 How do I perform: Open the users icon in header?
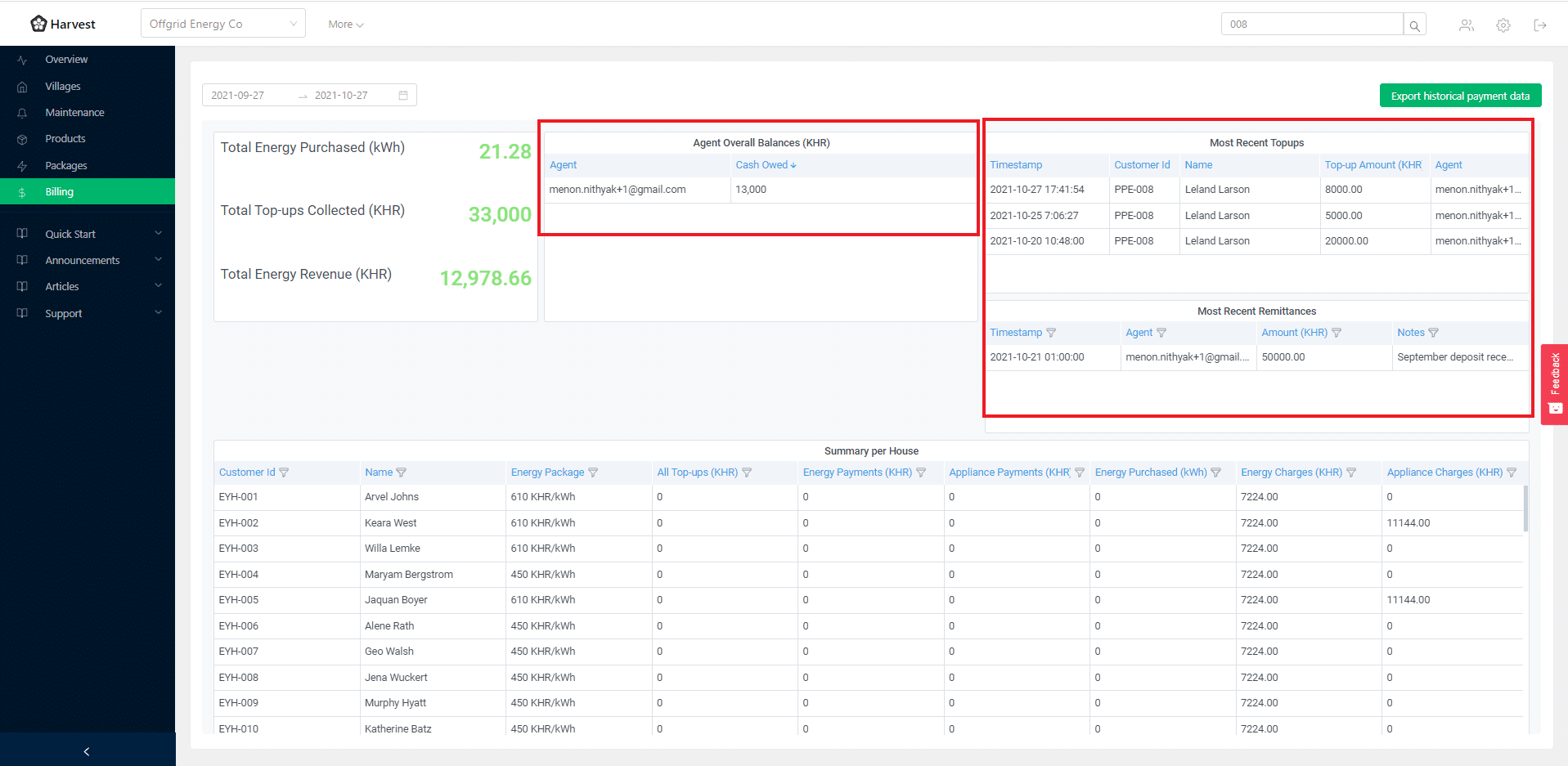1466,25
